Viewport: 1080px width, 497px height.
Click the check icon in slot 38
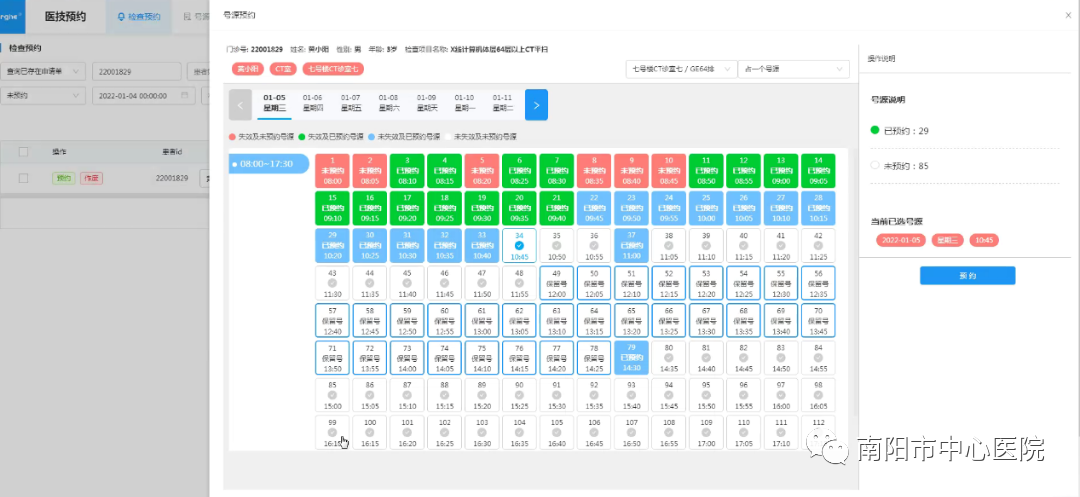point(669,245)
